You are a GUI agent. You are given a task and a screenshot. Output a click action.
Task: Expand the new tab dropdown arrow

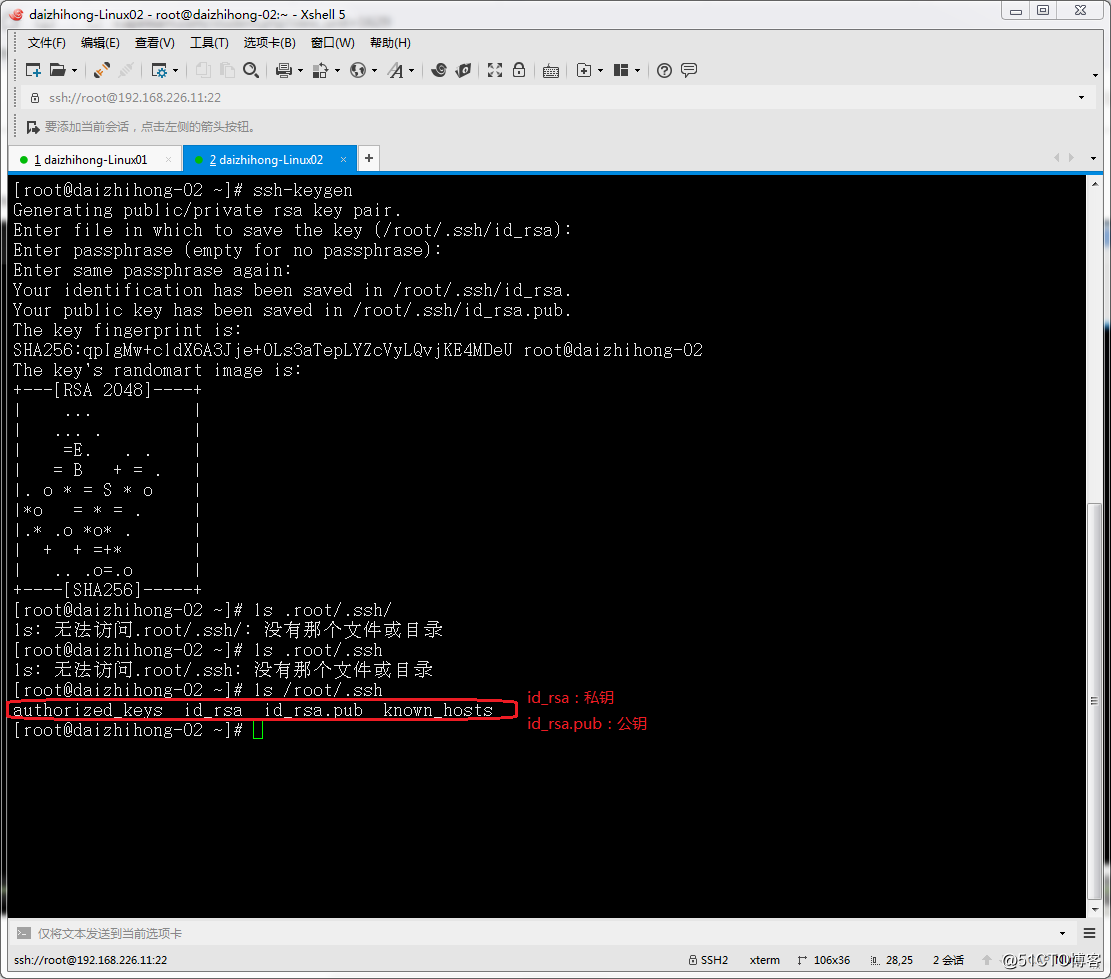click(x=601, y=71)
